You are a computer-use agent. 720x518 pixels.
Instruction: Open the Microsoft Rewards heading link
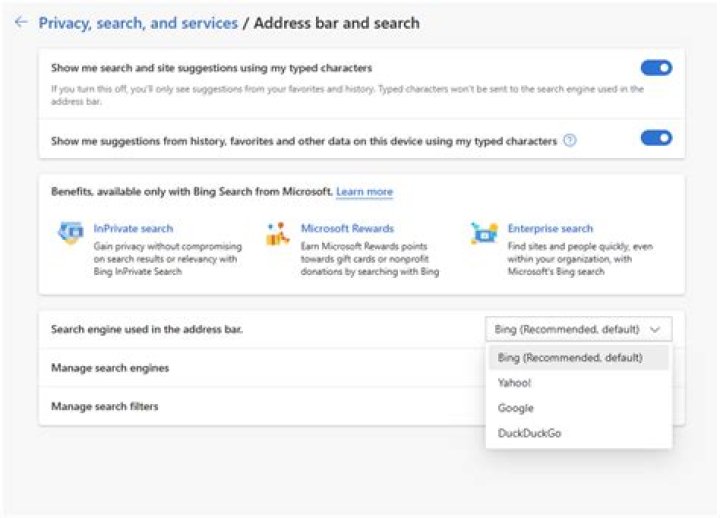[x=347, y=228]
